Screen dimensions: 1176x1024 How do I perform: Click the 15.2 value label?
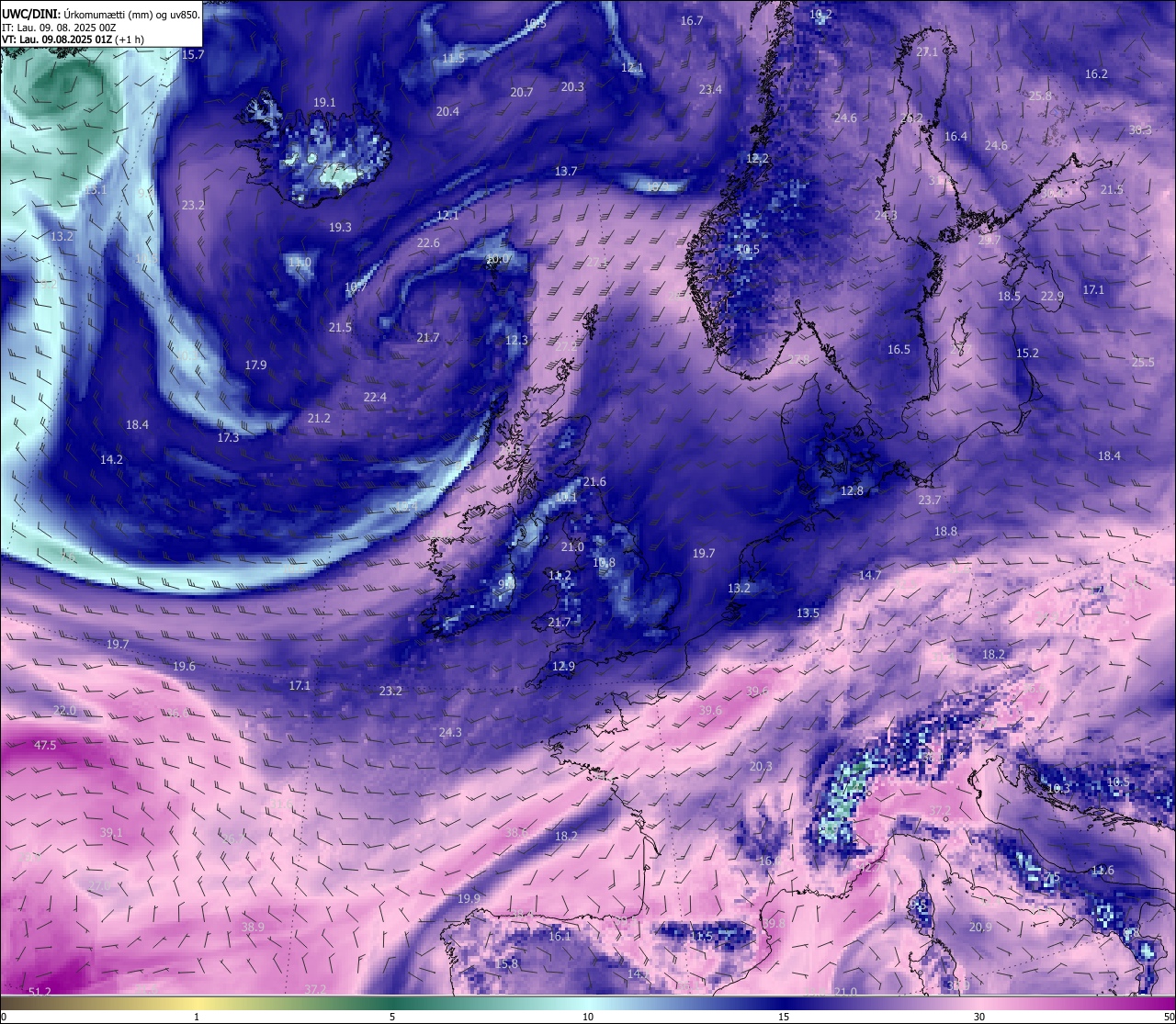coord(1027,353)
